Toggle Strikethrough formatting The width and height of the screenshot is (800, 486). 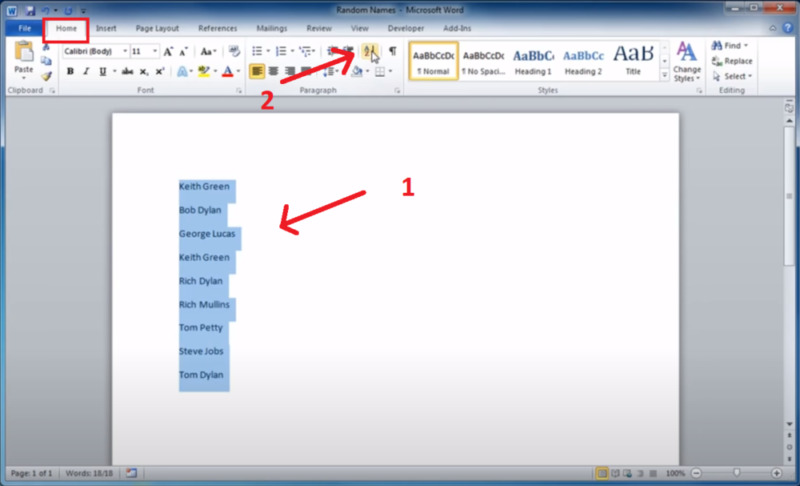point(127,71)
